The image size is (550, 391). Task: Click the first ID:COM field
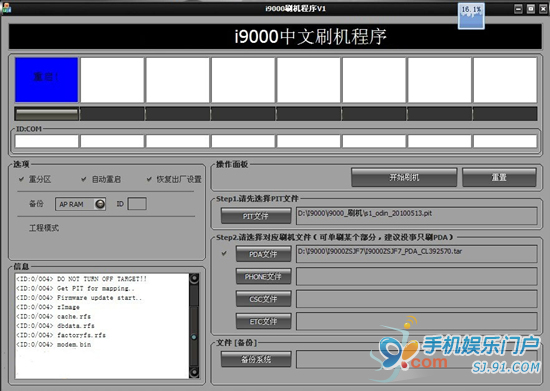coord(46,141)
